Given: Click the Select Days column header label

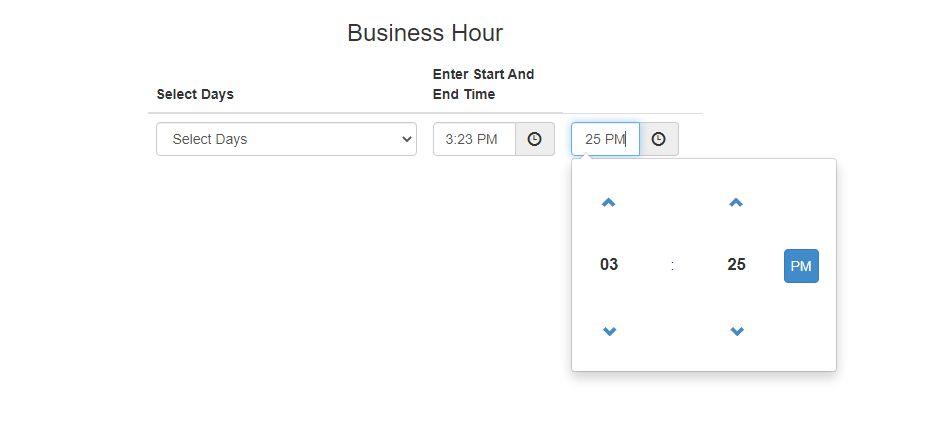Looking at the screenshot, I should (x=195, y=94).
